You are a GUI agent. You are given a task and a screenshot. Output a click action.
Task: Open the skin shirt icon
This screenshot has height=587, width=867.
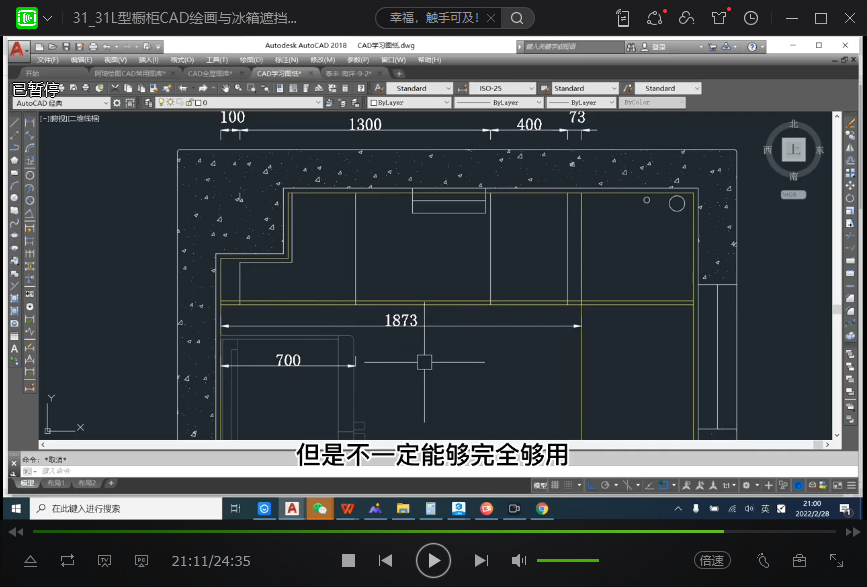click(718, 18)
